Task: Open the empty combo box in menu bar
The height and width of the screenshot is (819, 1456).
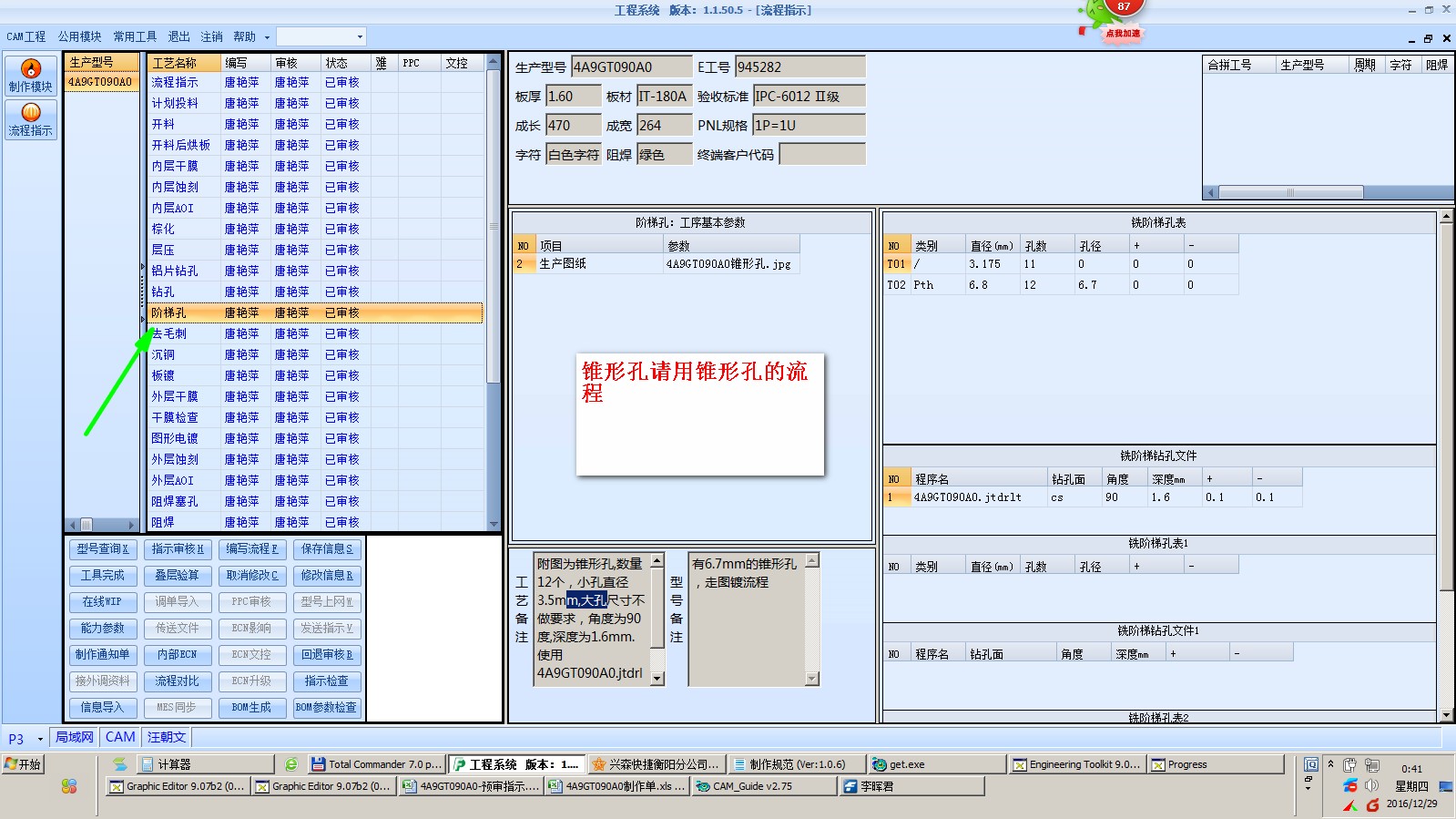Action: [321, 36]
